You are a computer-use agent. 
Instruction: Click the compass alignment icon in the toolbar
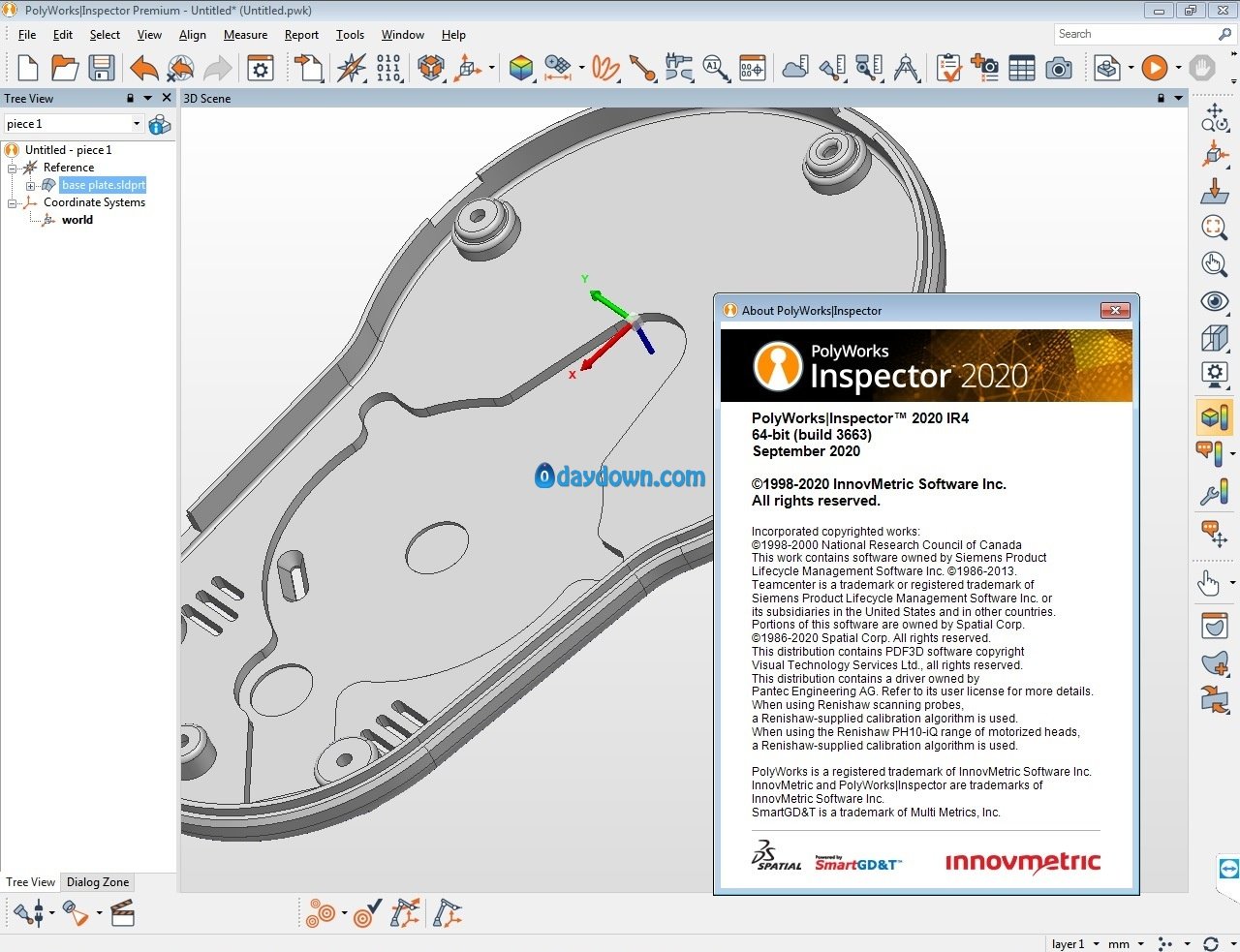[x=352, y=68]
